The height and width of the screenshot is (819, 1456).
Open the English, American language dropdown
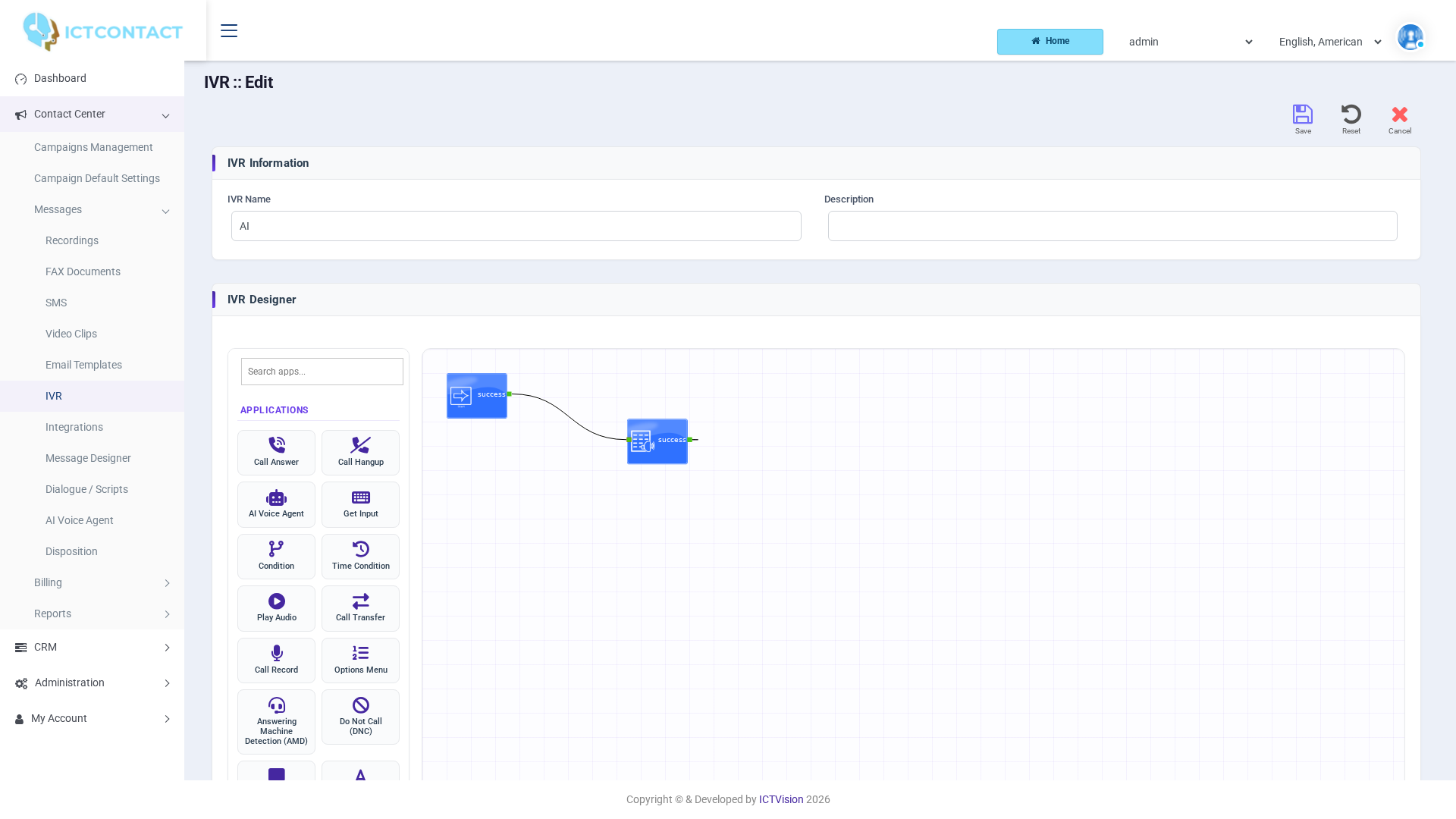pos(1330,42)
